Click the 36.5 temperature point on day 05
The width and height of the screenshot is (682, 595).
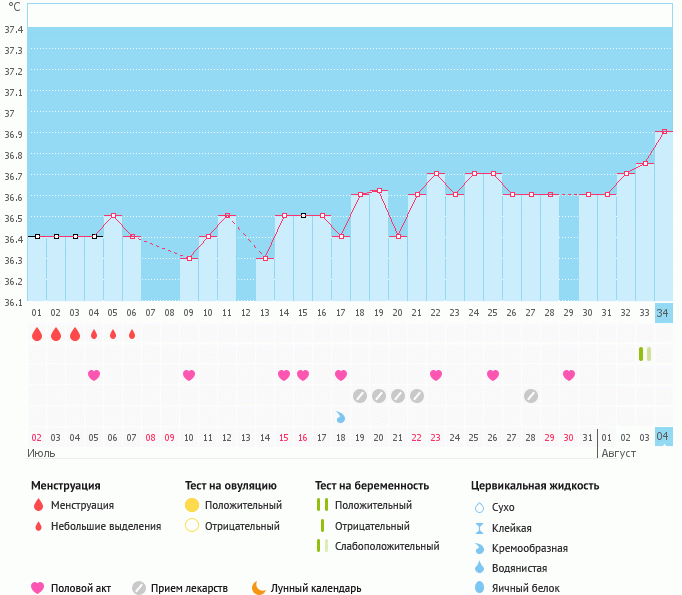point(113,216)
